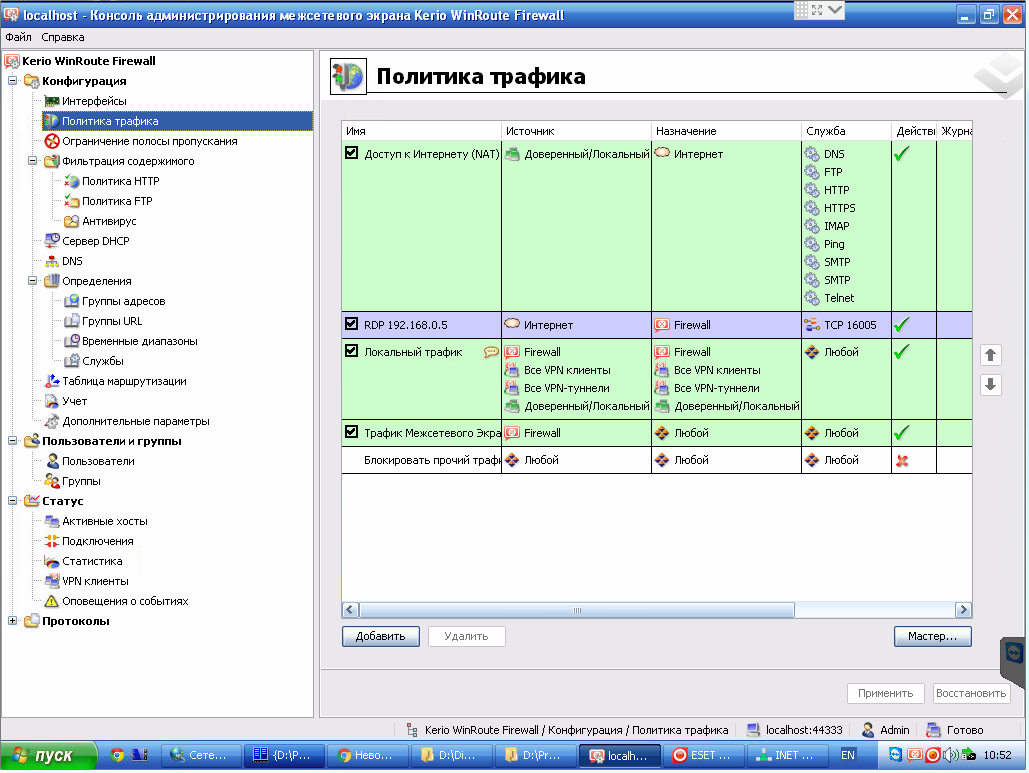Screen dimensions: 1029x773
Task: Click the Группы адресов icon
Action: (72, 301)
